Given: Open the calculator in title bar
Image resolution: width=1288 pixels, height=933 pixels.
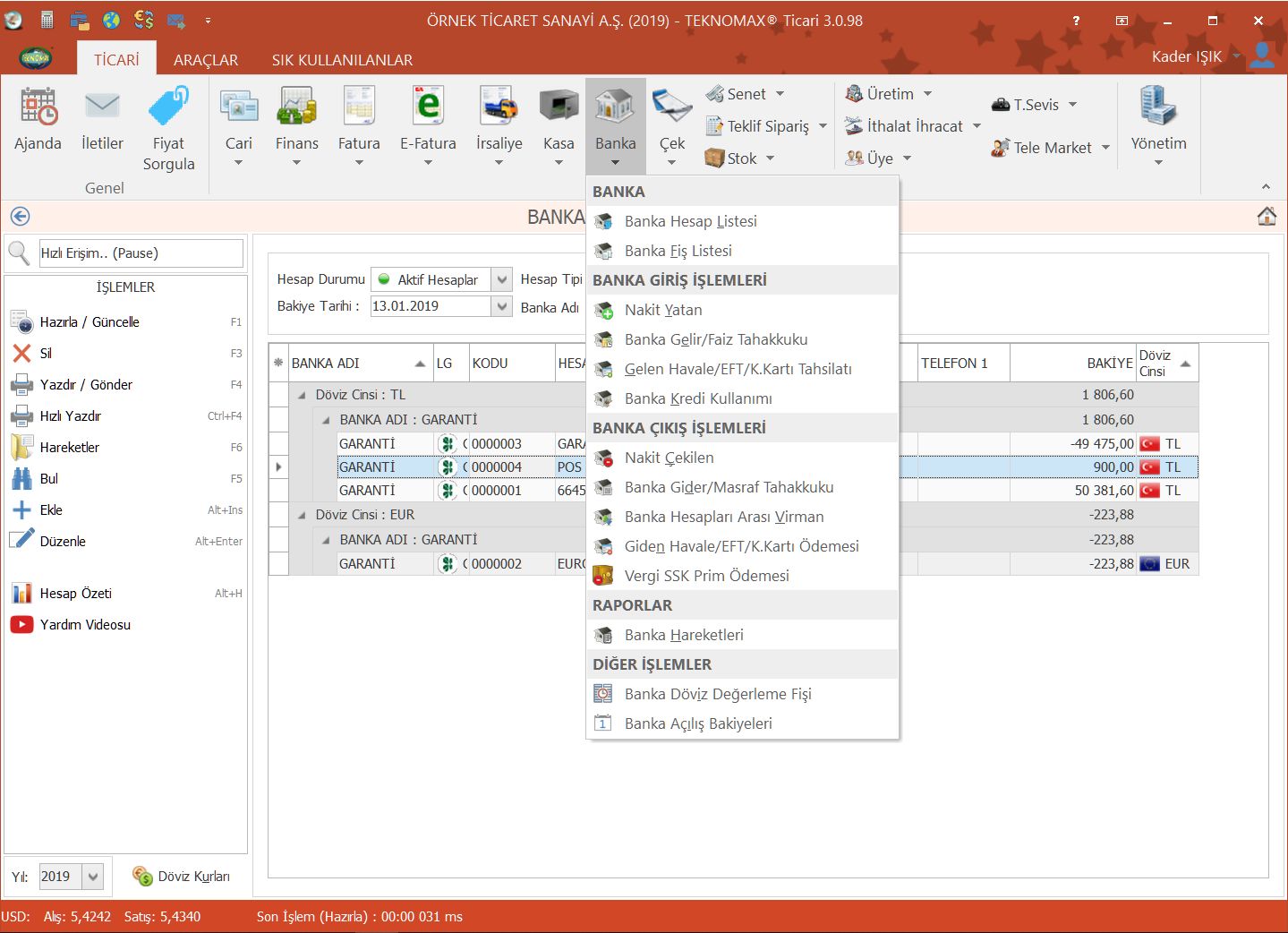Looking at the screenshot, I should tap(47, 20).
